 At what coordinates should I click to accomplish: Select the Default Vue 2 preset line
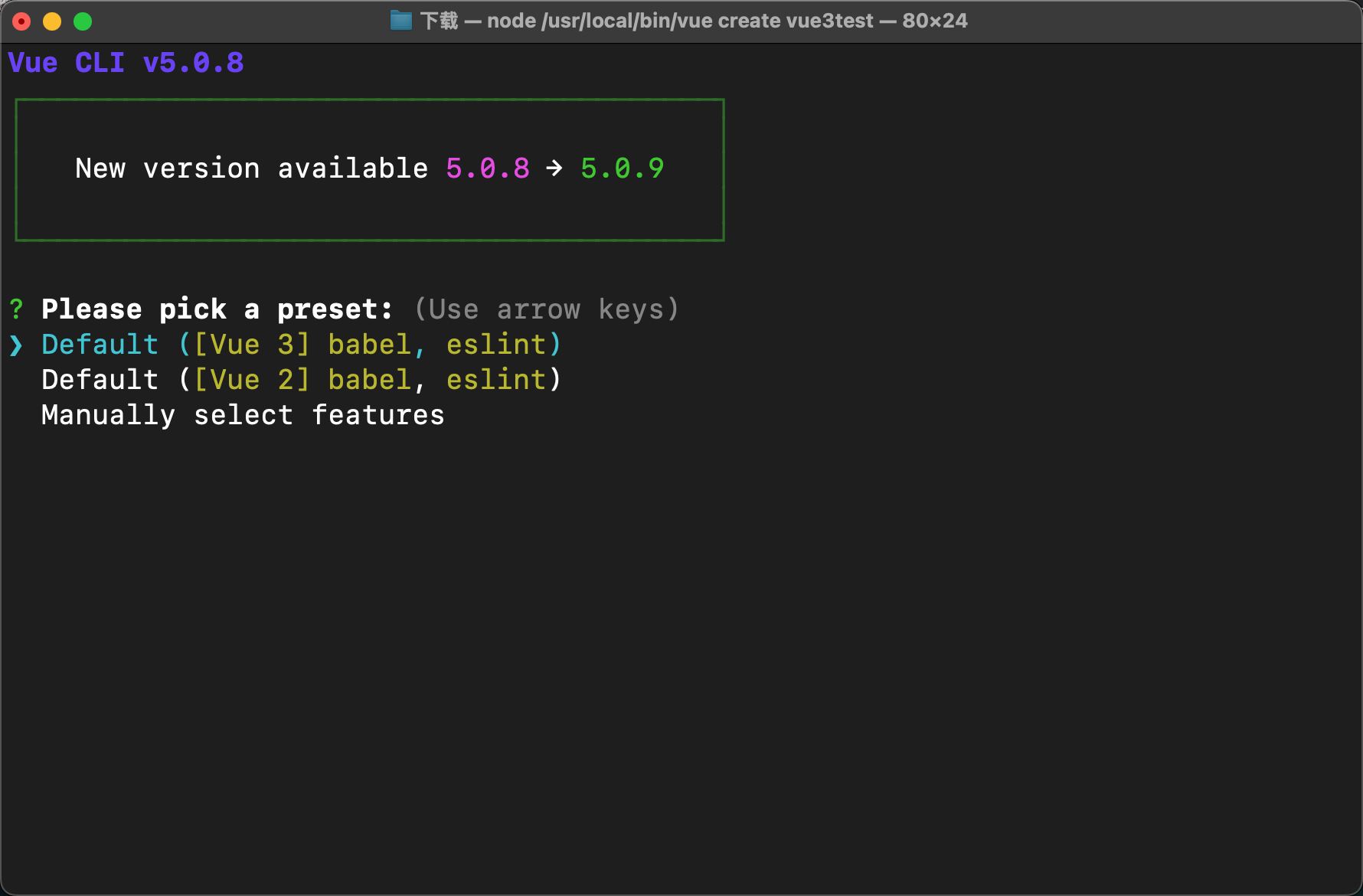(301, 381)
